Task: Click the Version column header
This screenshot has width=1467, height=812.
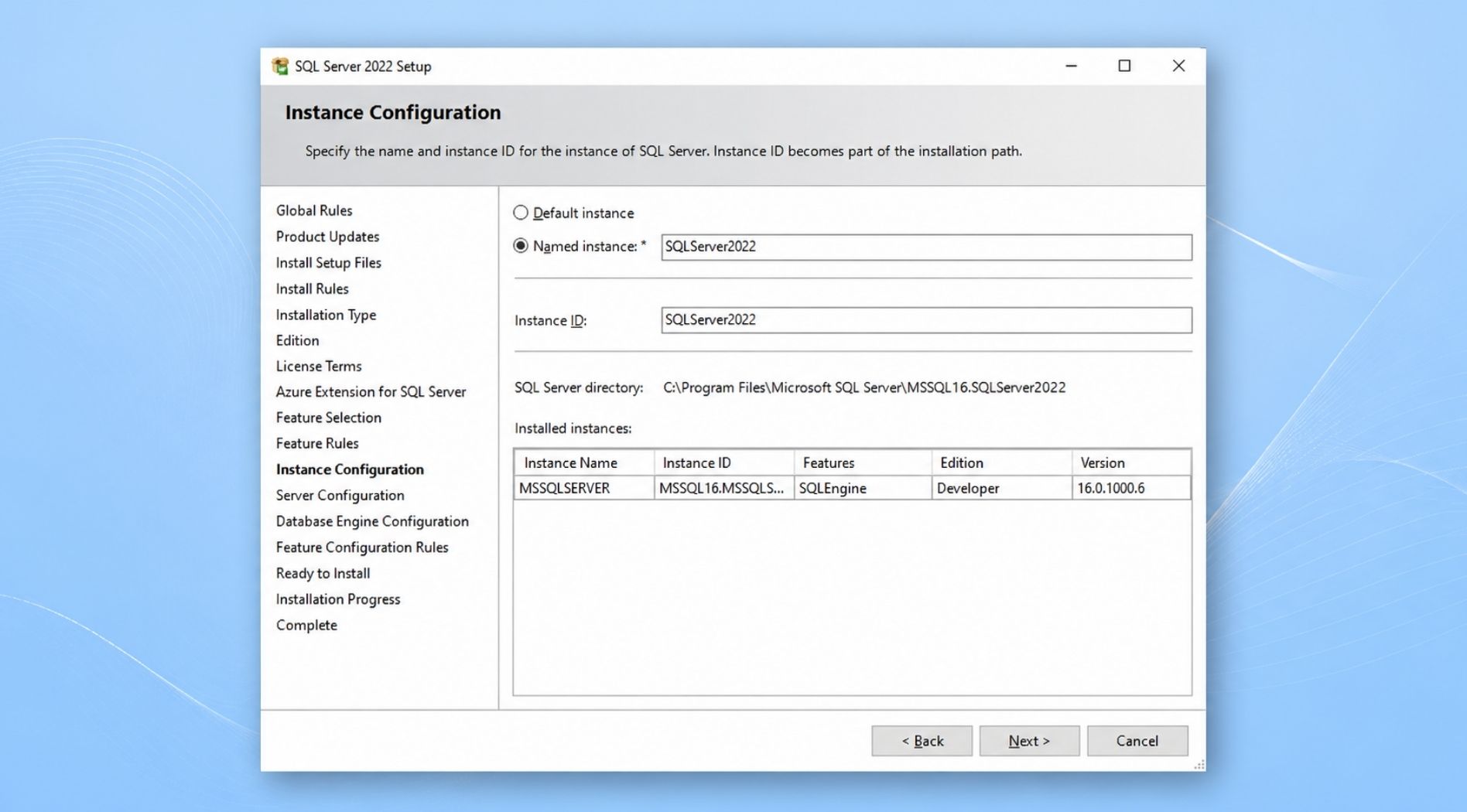Action: (1131, 462)
